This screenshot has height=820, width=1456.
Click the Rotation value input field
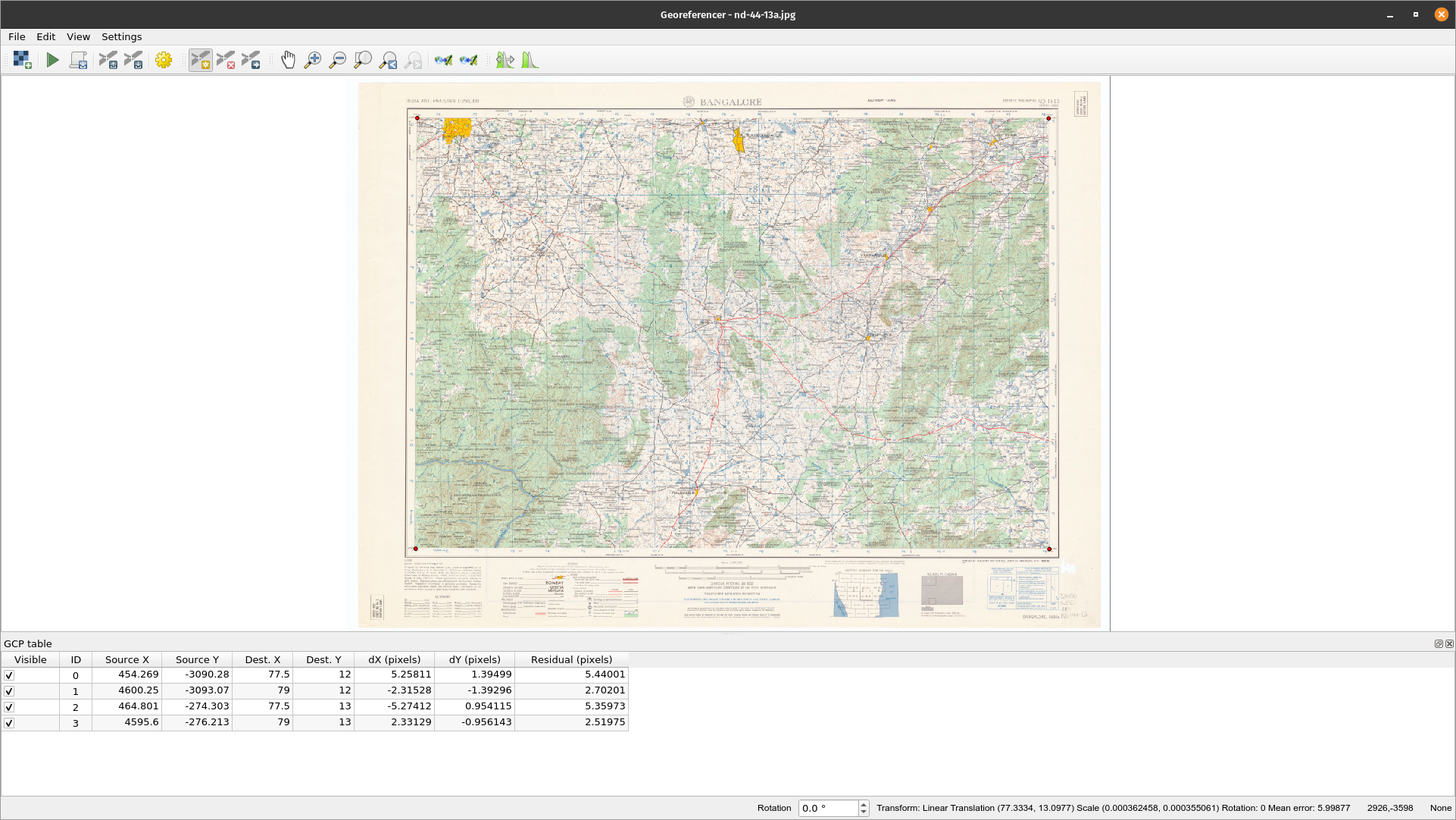(828, 808)
